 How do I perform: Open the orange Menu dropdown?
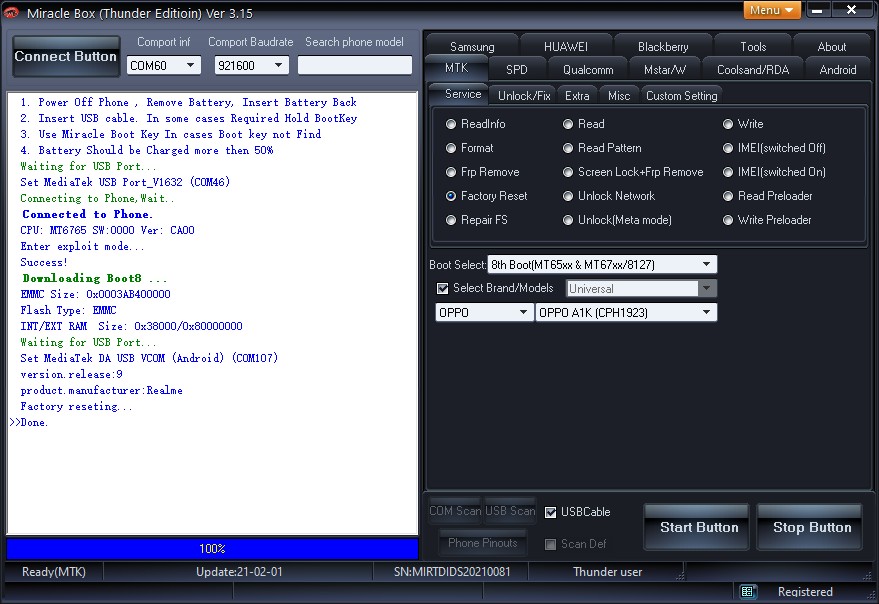(772, 10)
